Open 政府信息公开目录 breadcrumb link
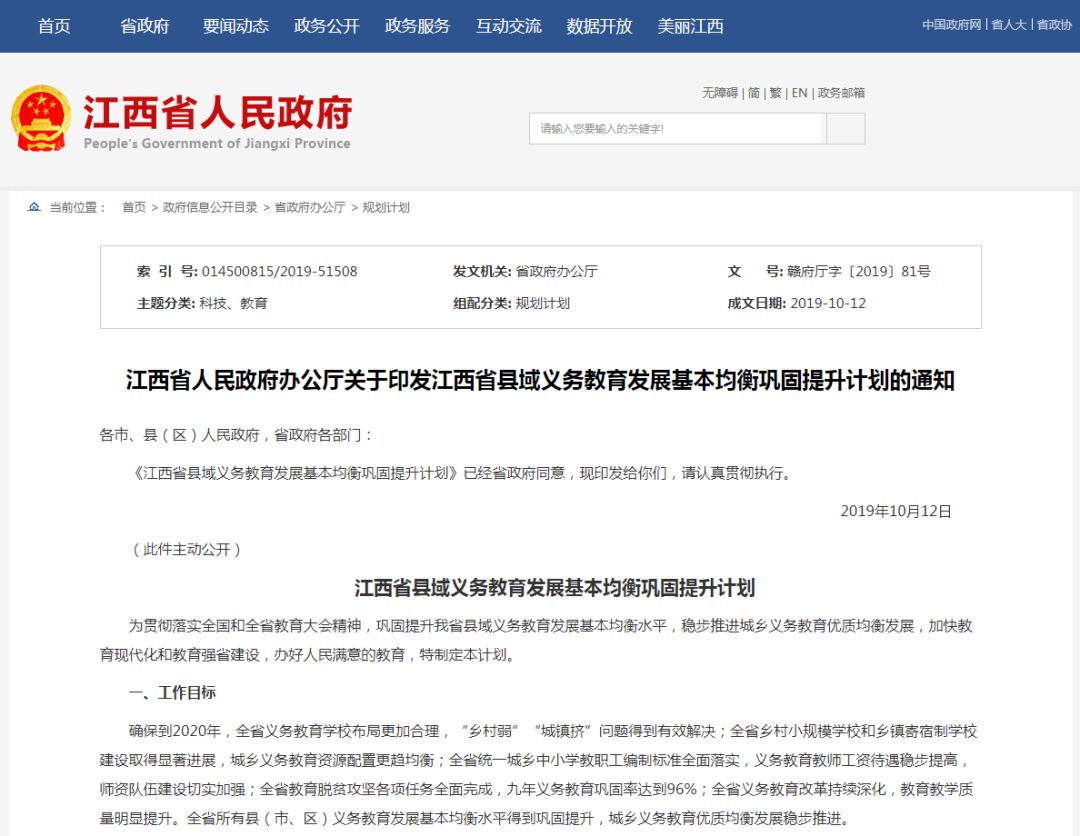 pyautogui.click(x=210, y=207)
